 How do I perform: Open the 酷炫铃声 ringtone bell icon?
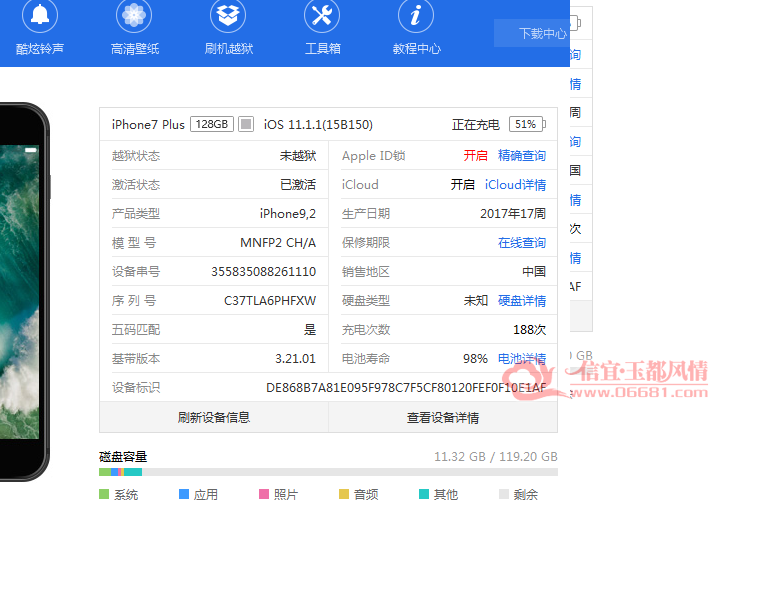(x=40, y=15)
